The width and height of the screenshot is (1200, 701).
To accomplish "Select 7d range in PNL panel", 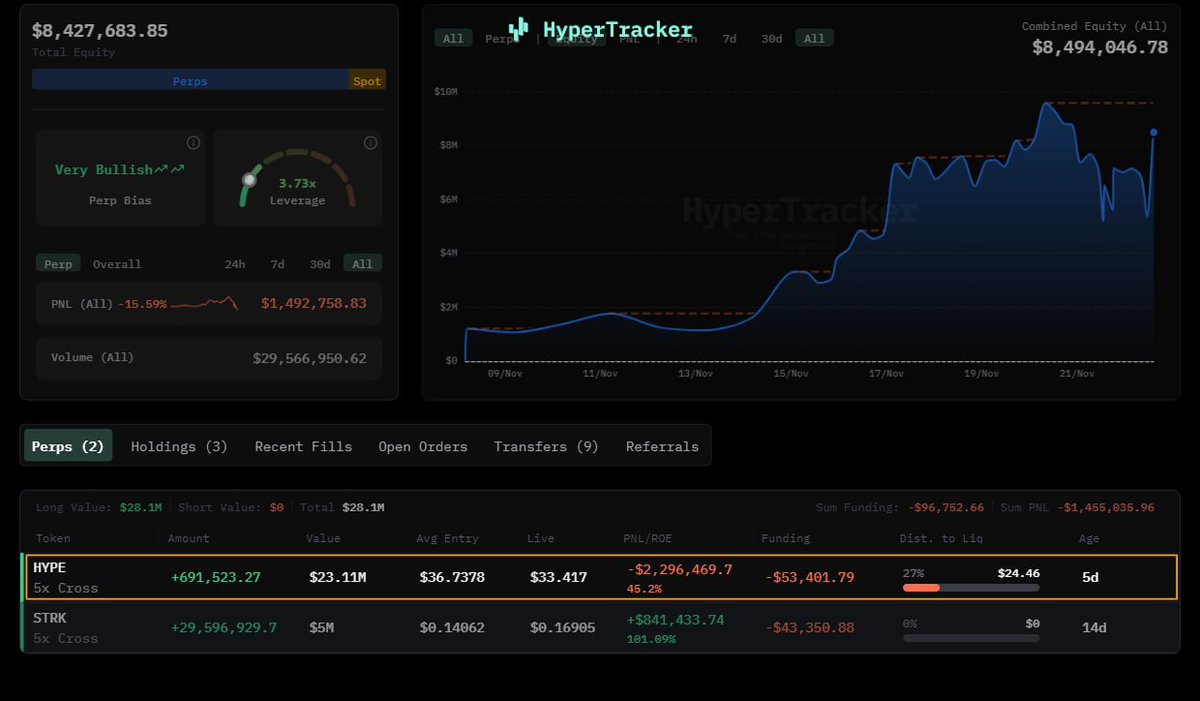I will [277, 264].
